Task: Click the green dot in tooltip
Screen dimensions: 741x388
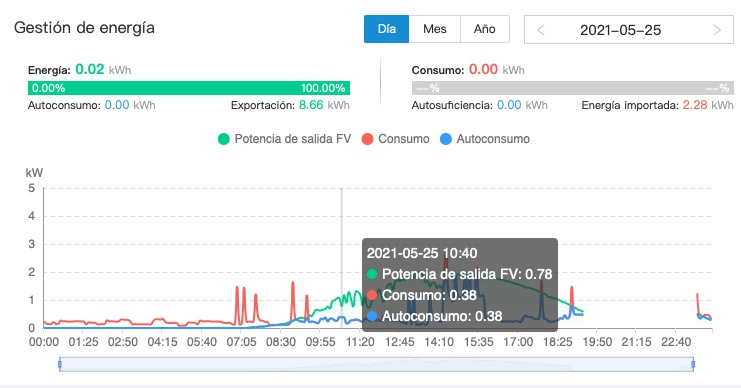Action: (372, 274)
